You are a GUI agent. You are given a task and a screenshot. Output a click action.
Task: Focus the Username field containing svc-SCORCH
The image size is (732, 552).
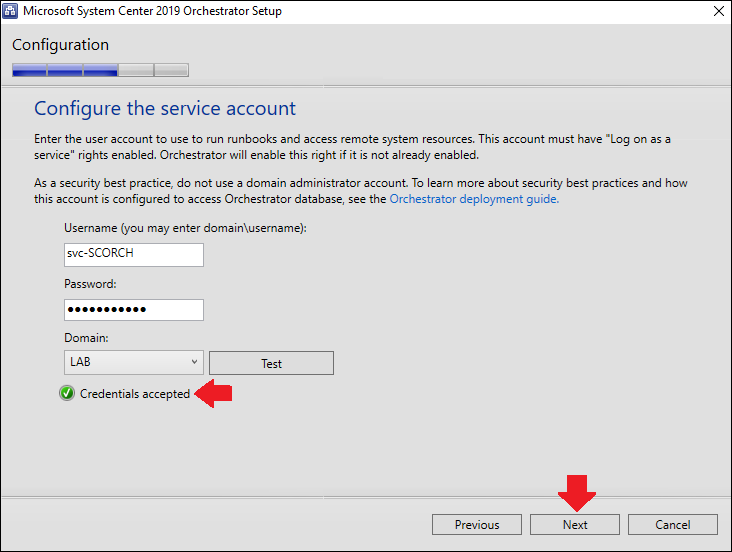click(x=134, y=255)
